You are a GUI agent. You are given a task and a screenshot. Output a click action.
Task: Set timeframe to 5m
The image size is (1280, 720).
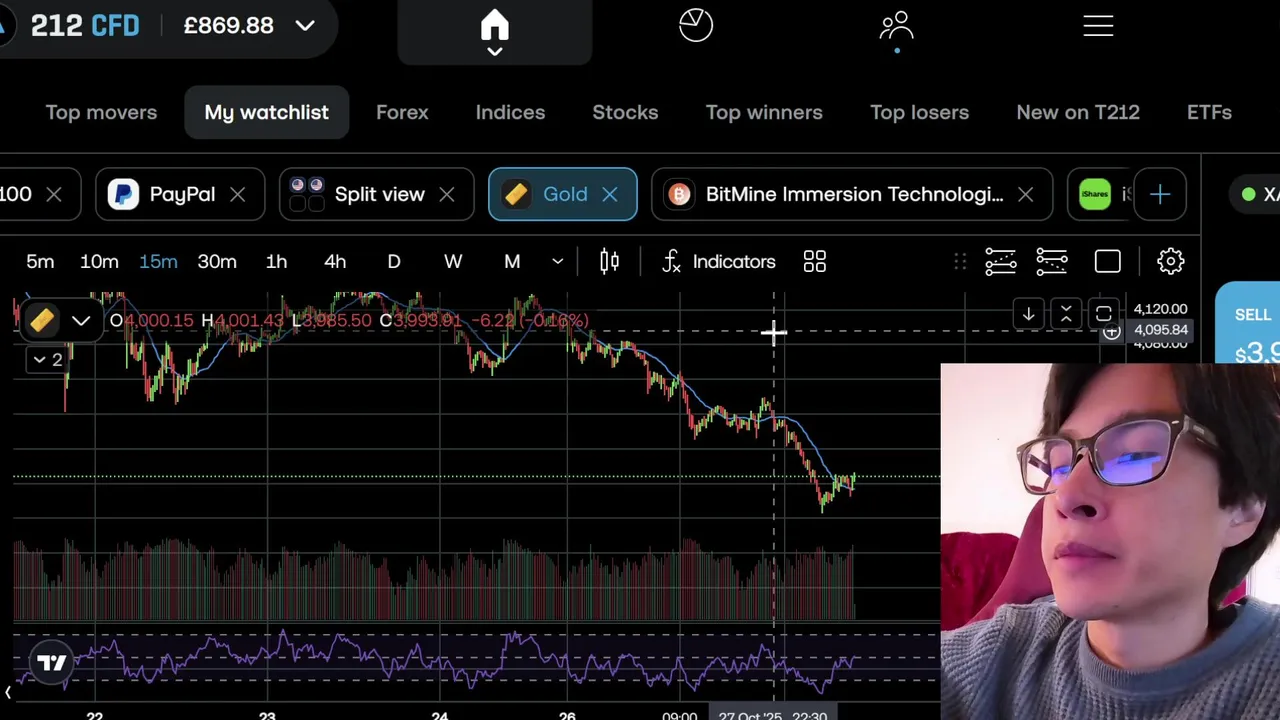pyautogui.click(x=40, y=262)
